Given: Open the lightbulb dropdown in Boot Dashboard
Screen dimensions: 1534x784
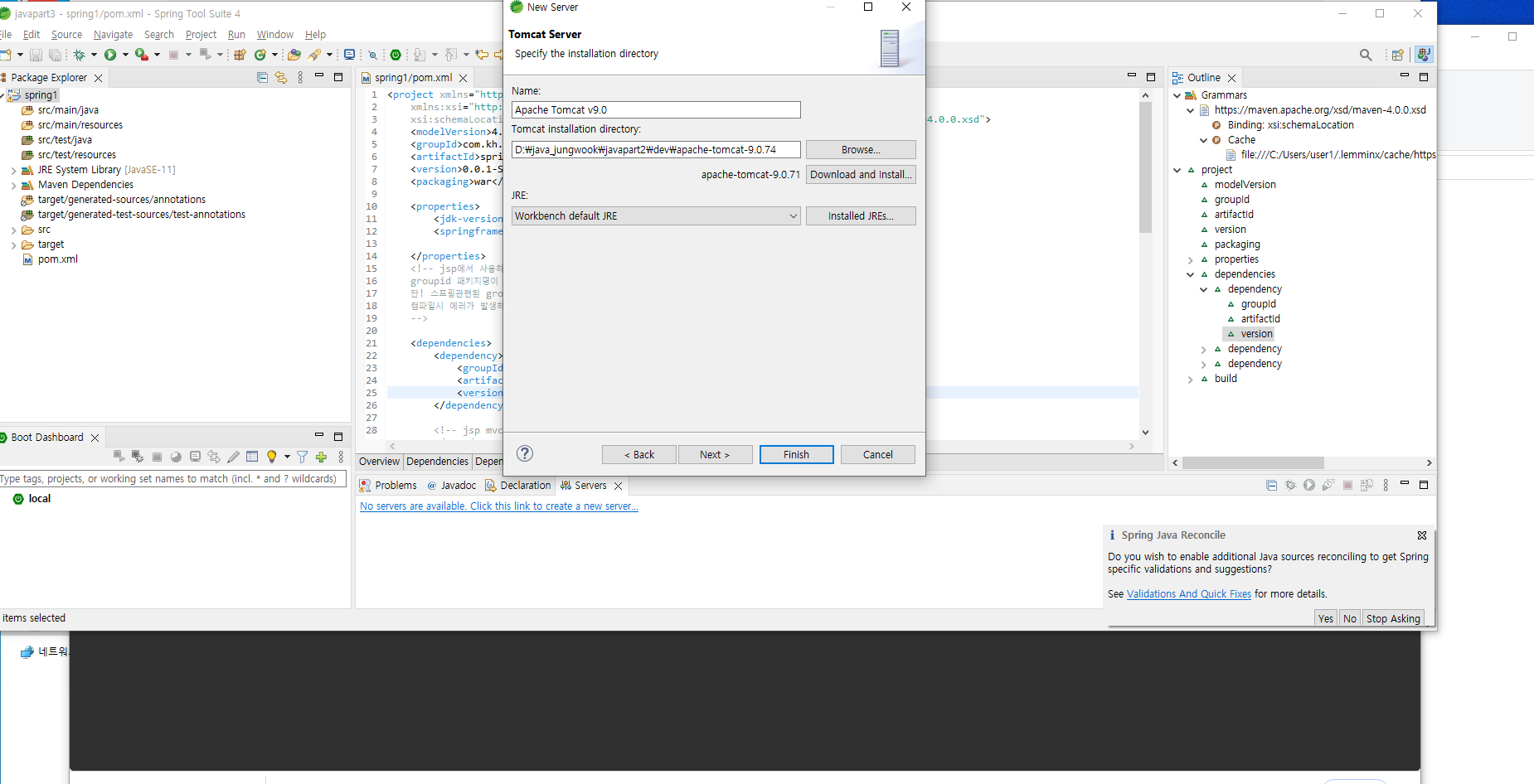Looking at the screenshot, I should 287,457.
